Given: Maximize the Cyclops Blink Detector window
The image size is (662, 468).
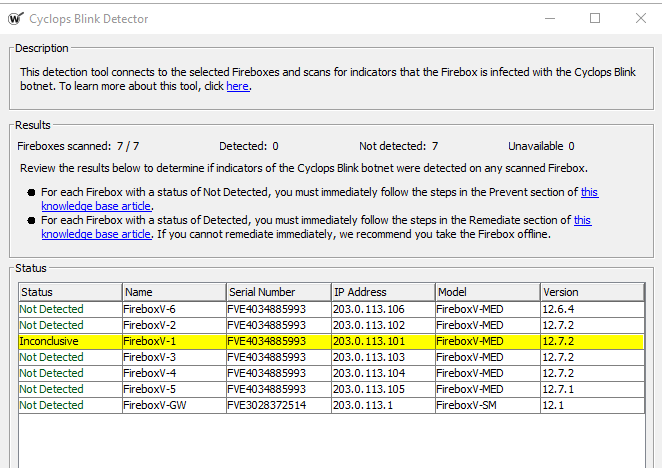Looking at the screenshot, I should click(595, 18).
